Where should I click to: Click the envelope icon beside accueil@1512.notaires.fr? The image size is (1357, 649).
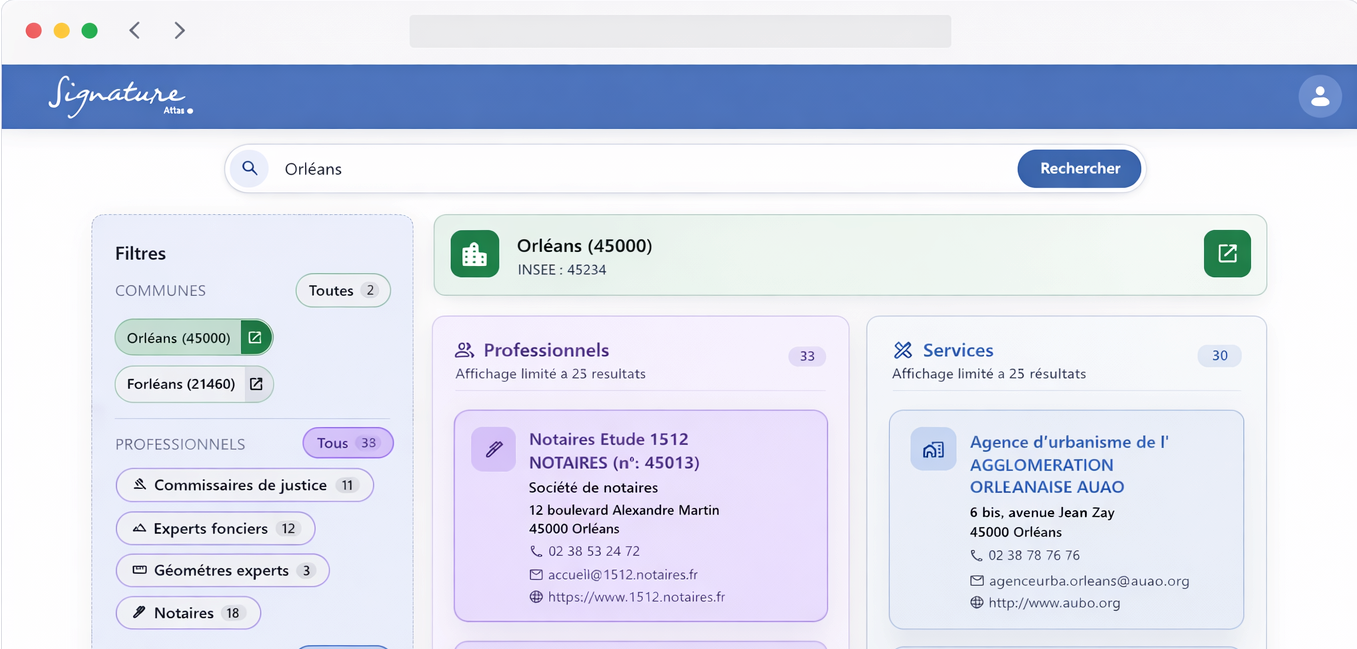[x=537, y=574]
